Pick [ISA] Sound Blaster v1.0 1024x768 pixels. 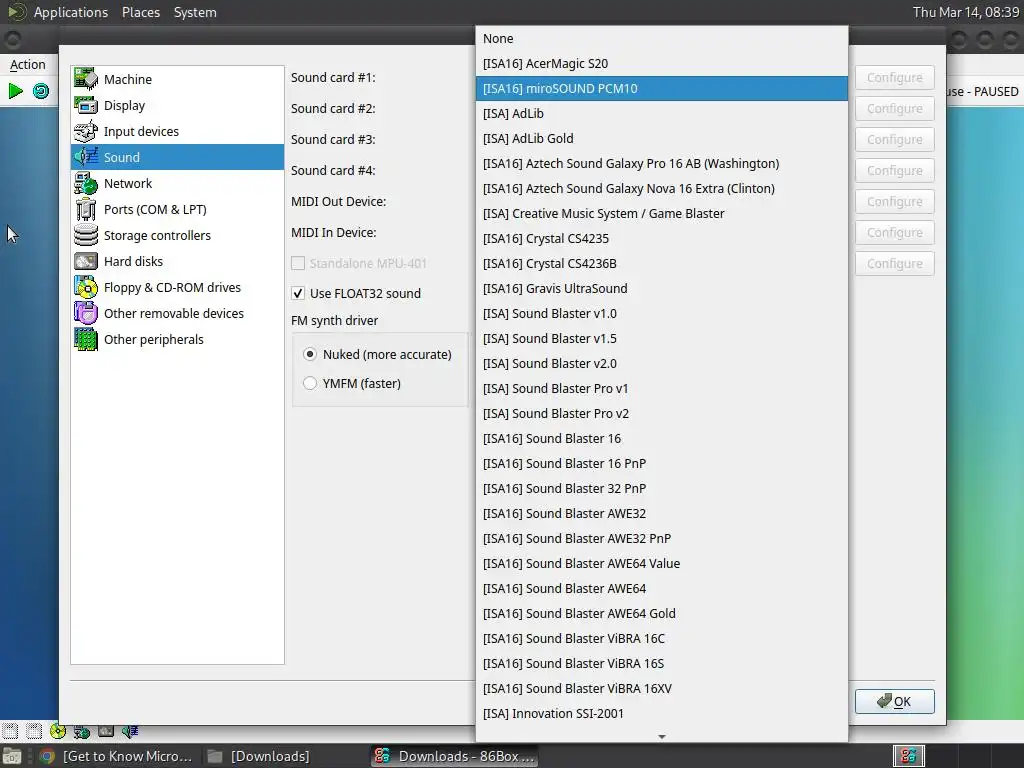point(662,313)
